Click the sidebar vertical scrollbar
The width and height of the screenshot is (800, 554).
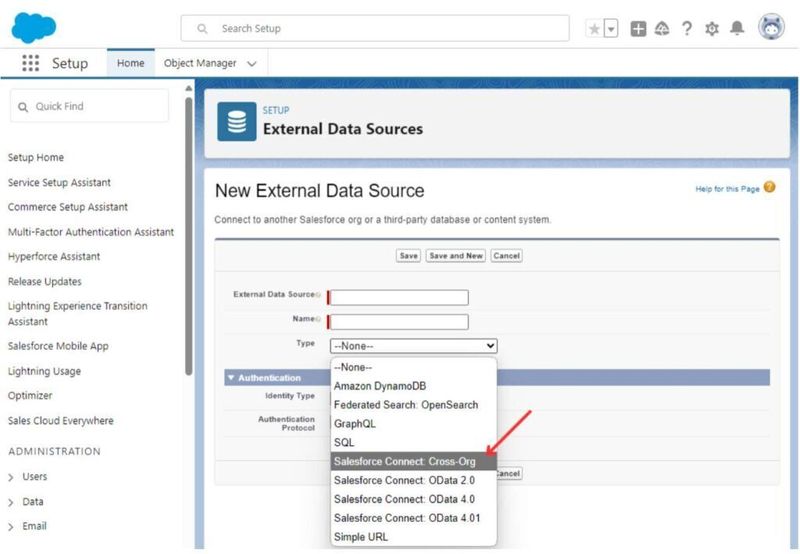coord(189,237)
